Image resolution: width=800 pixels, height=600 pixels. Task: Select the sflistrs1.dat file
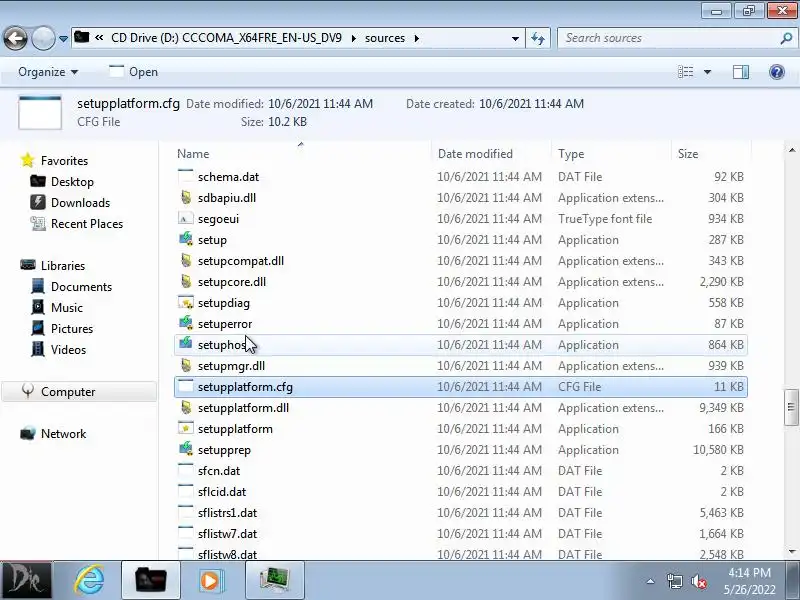point(228,513)
